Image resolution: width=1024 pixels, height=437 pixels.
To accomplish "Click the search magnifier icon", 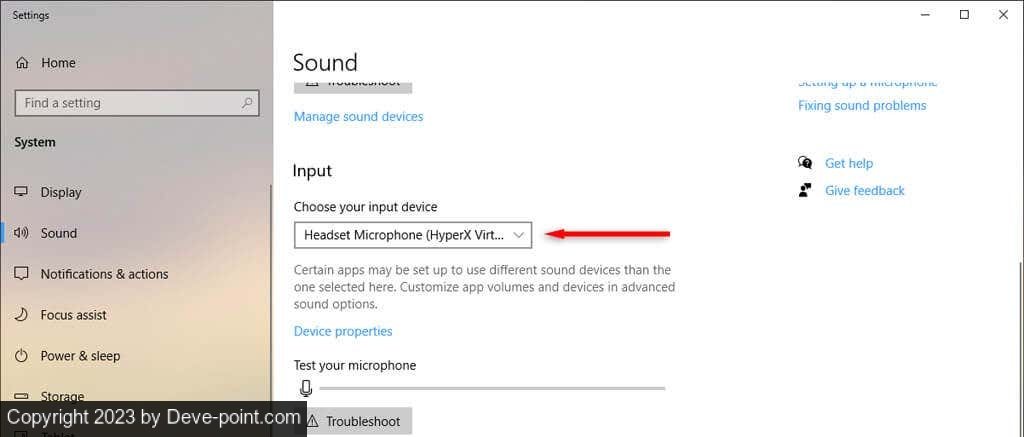I will click(246, 103).
